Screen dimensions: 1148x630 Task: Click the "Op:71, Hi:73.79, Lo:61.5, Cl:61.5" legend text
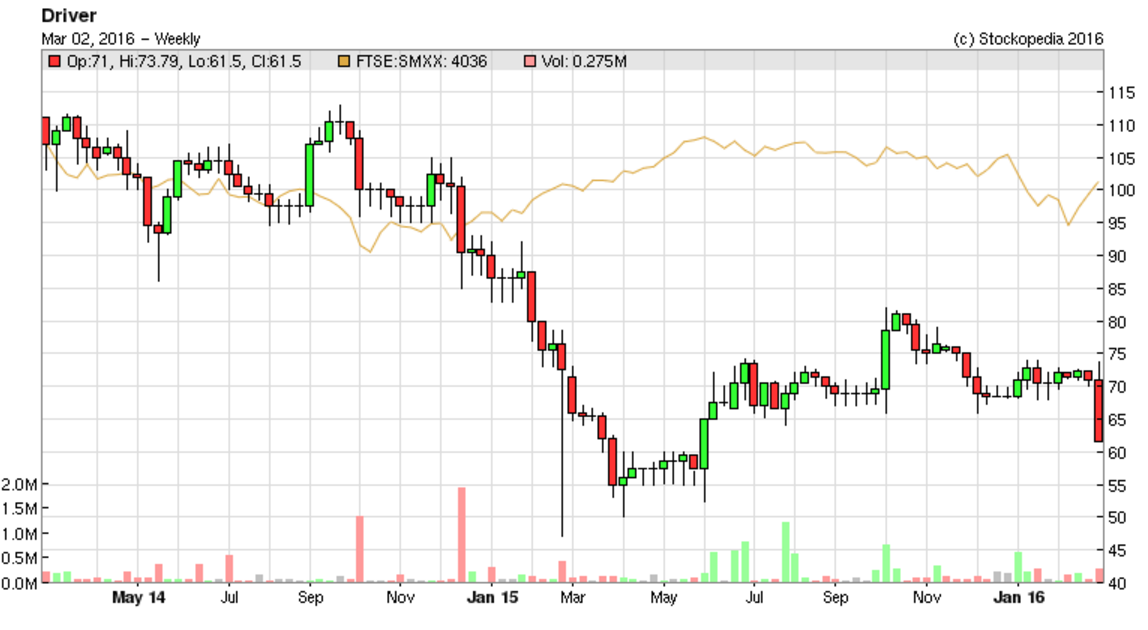click(x=184, y=62)
